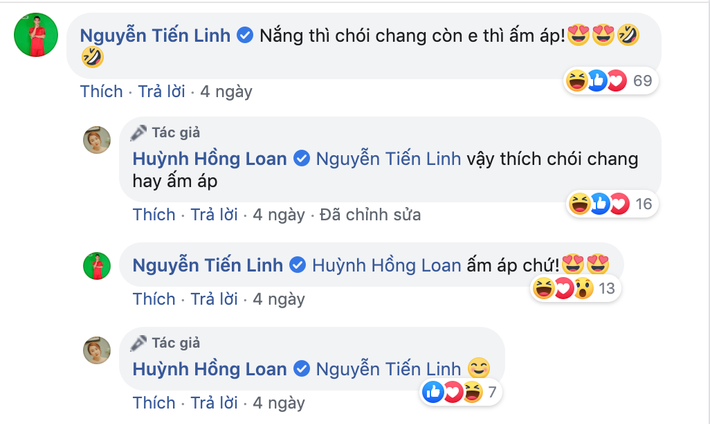This screenshot has width=710, height=424.
Task: Open the 13 reactions on "ấm áp chứ" reply
Action: click(x=576, y=289)
